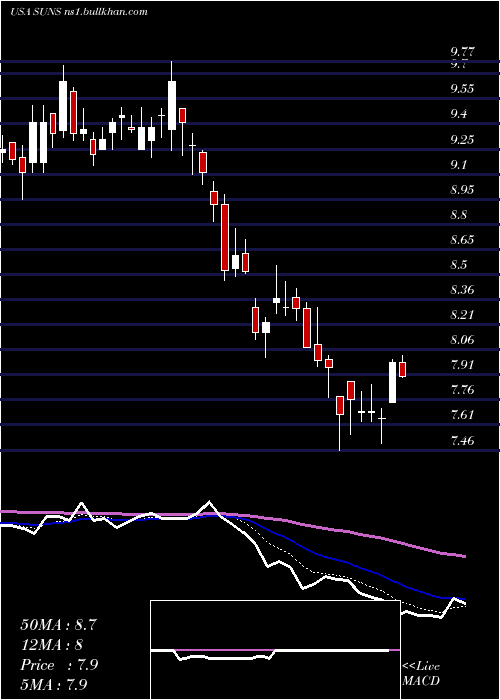Click the '50MA : 8.7' reading

[x=58, y=625]
